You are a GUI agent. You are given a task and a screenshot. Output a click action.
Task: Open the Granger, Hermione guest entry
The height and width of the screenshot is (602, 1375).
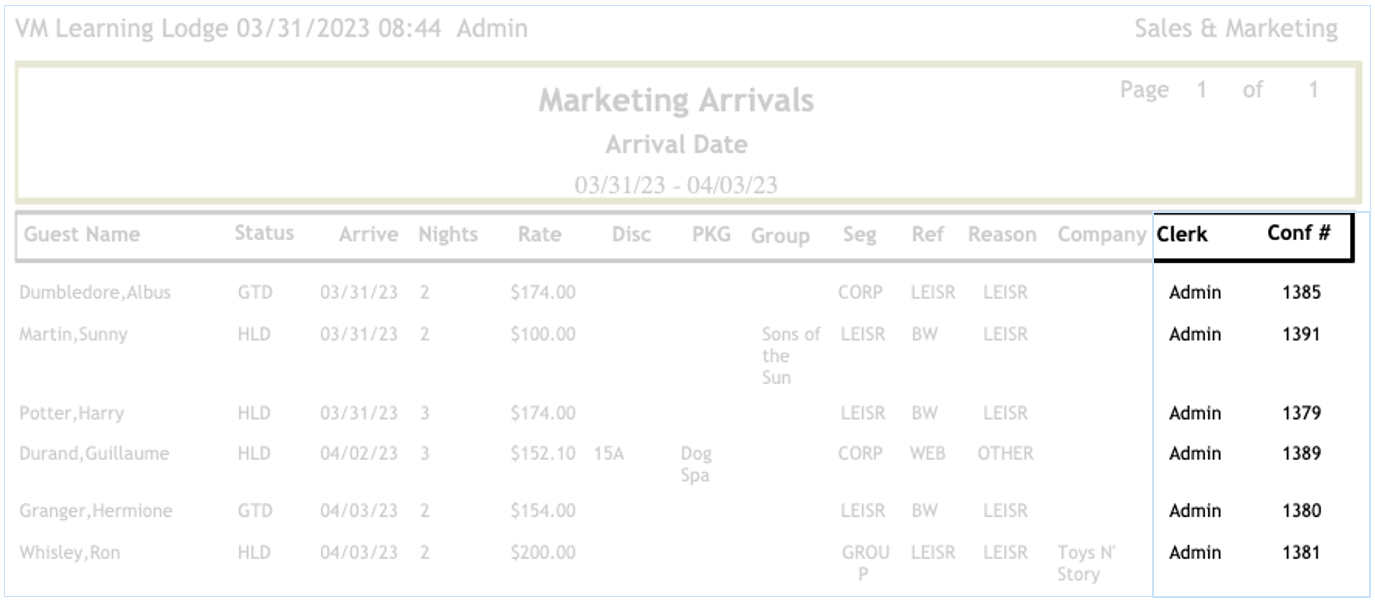click(96, 511)
